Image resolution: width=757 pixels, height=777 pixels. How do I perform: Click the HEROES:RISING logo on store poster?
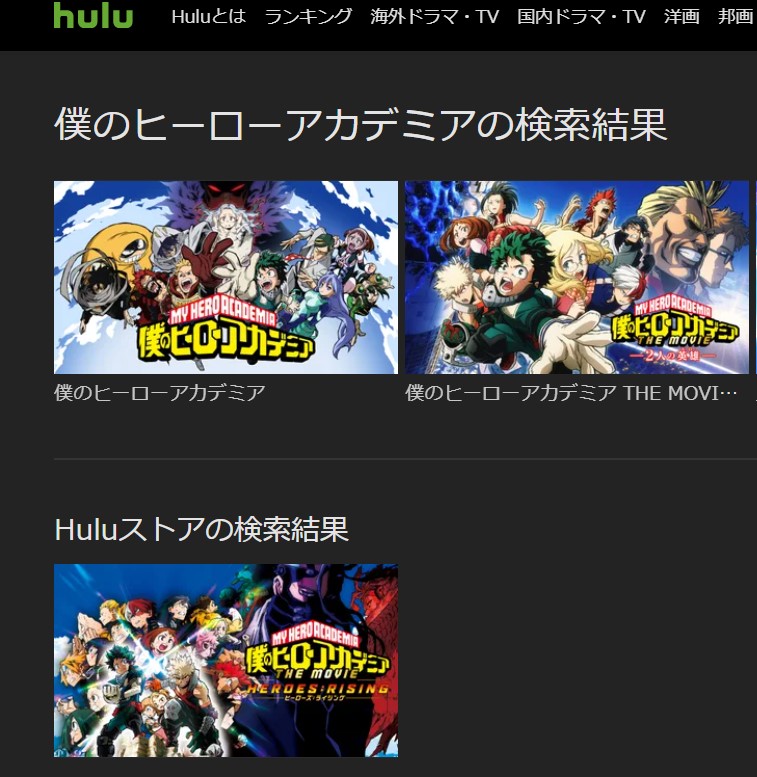(318, 689)
